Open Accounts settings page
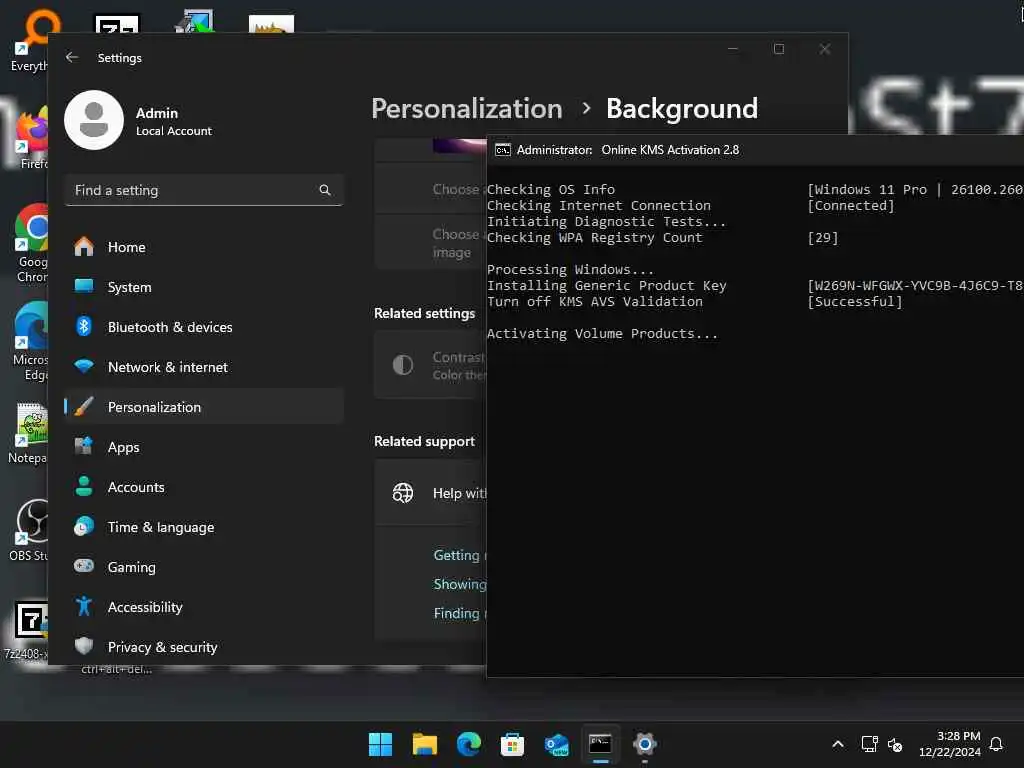 pyautogui.click(x=204, y=487)
